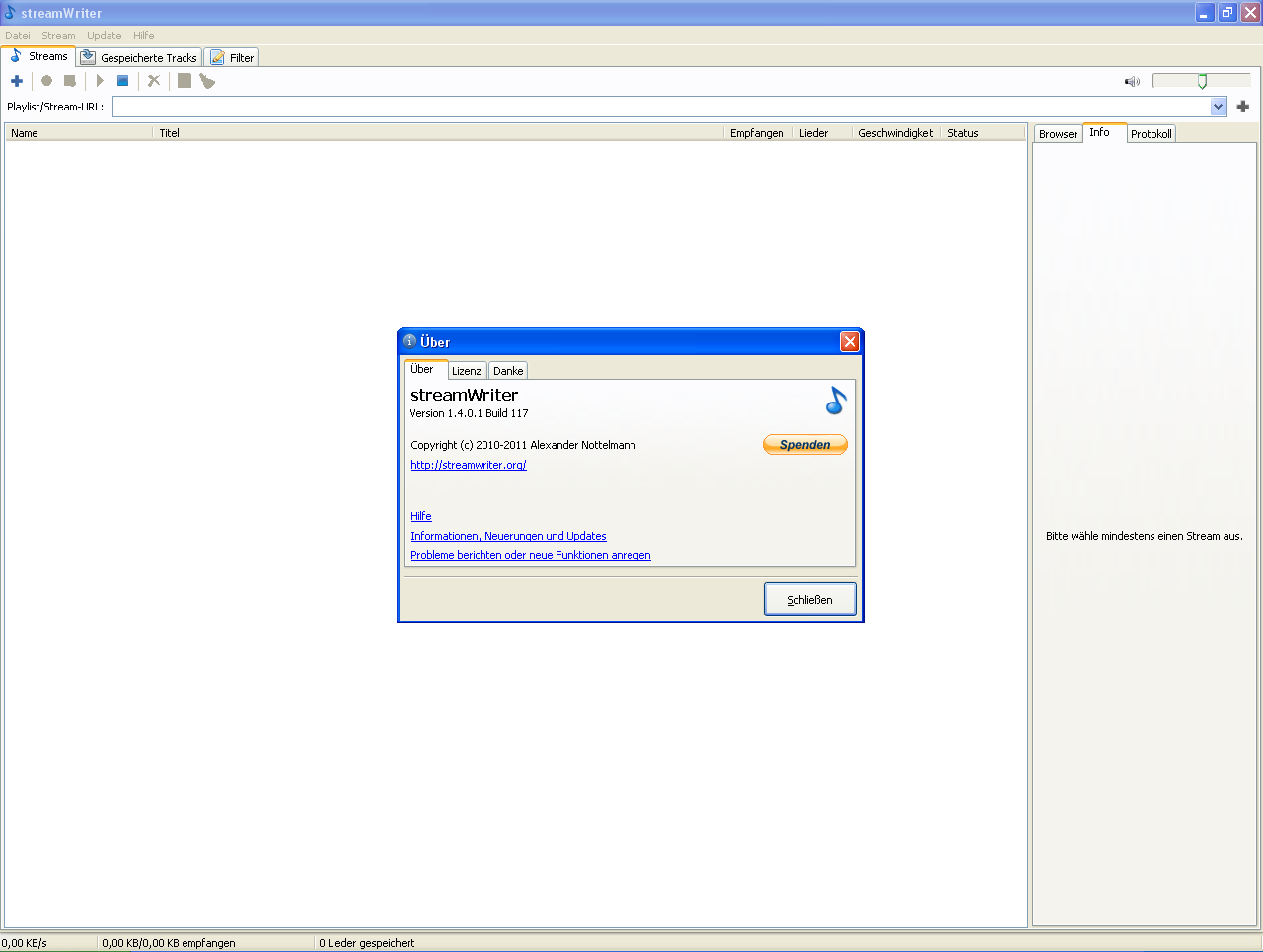Click the X remove icon in toolbar
This screenshot has height=952, width=1263.
pyautogui.click(x=154, y=81)
